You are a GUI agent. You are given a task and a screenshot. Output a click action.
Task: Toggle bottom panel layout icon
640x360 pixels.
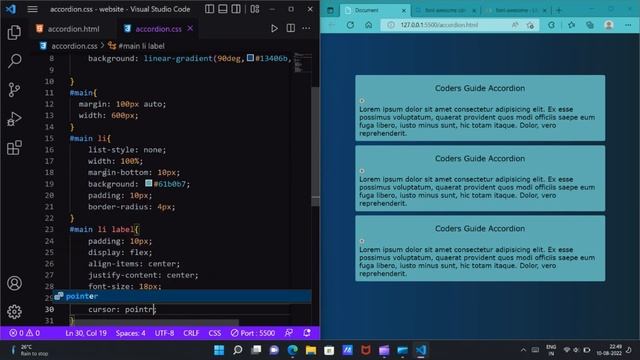tap(223, 9)
